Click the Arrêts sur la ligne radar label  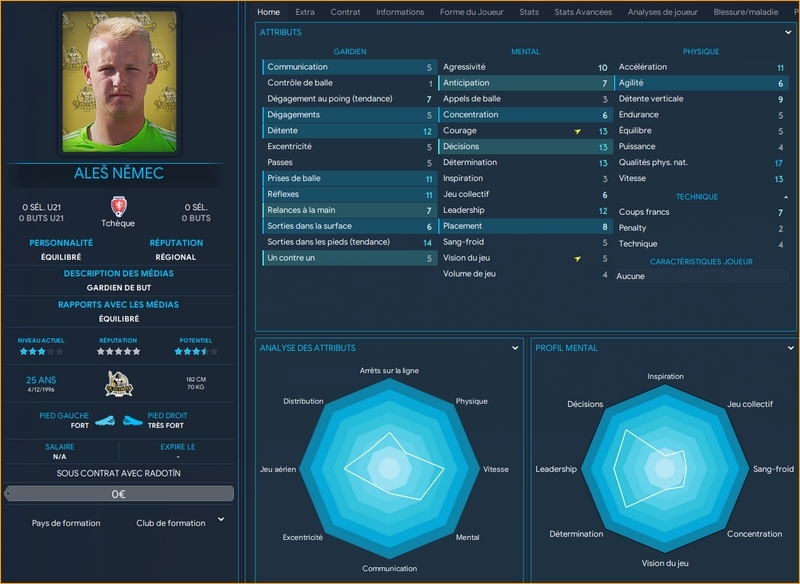389,371
